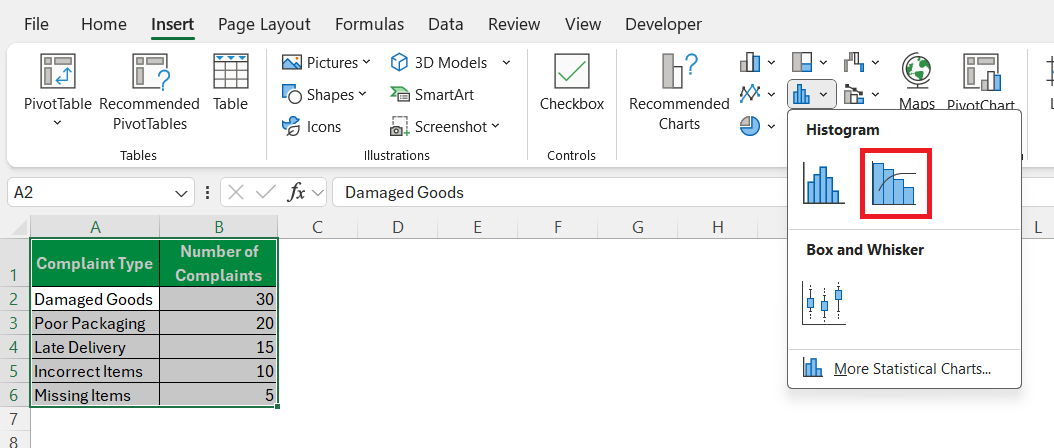Select the Missing Items cell
This screenshot has width=1054, height=448.
coord(95,395)
